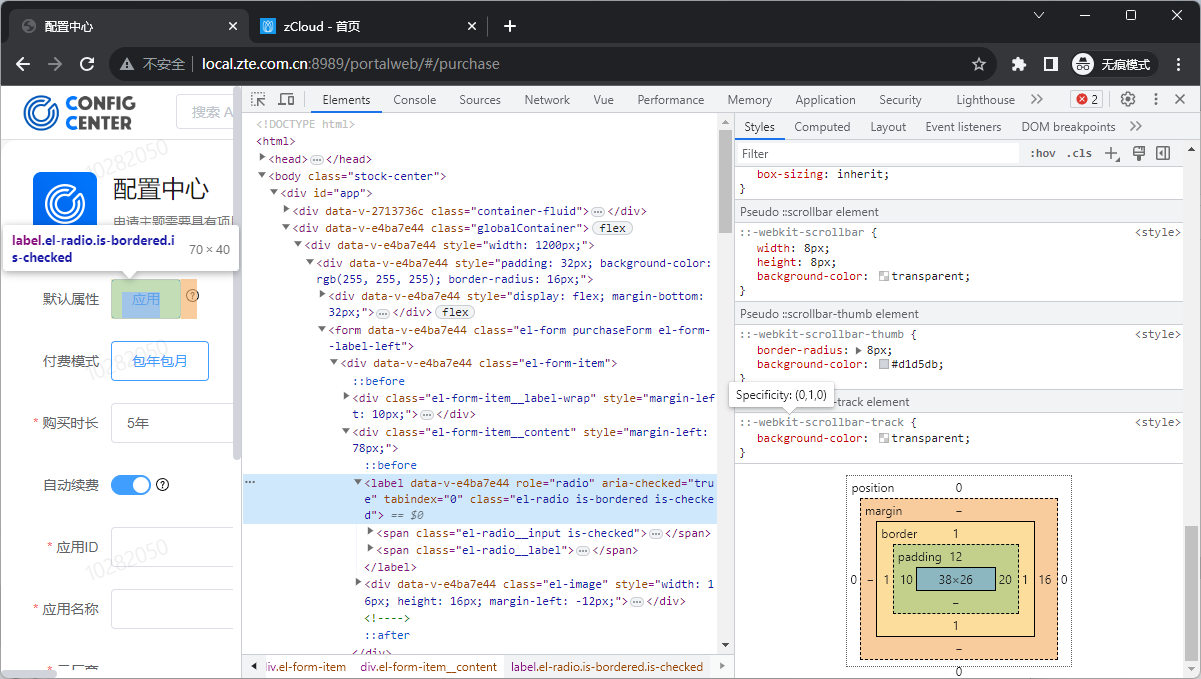Screen dimensions: 1201x679
Task: Expand the el-image div node
Action: click(359, 583)
